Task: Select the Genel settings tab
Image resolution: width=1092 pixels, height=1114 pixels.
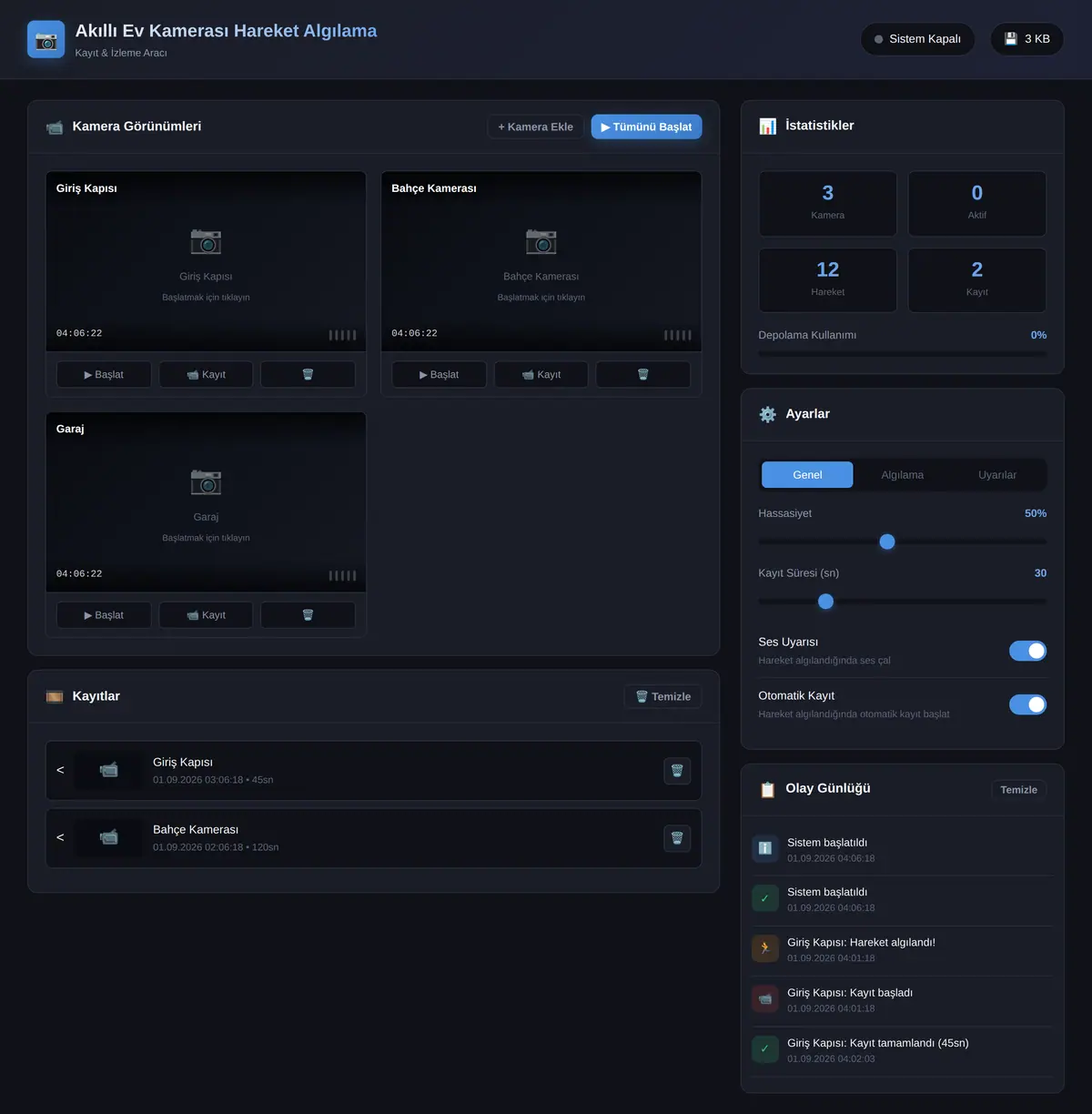Action: point(807,475)
